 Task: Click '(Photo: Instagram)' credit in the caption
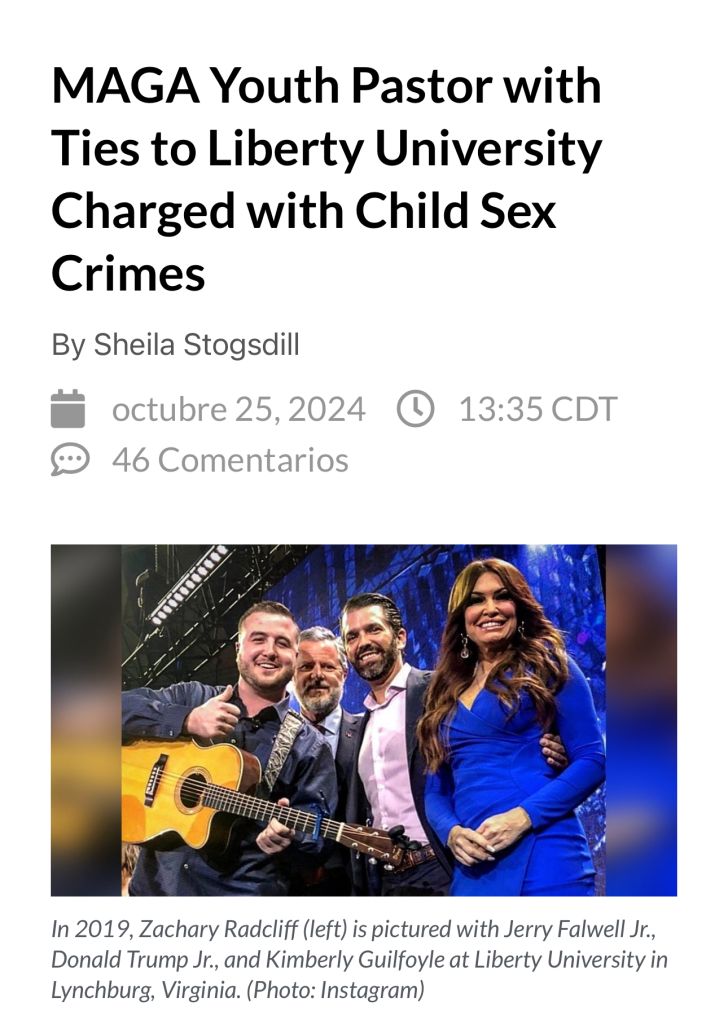coord(335,990)
